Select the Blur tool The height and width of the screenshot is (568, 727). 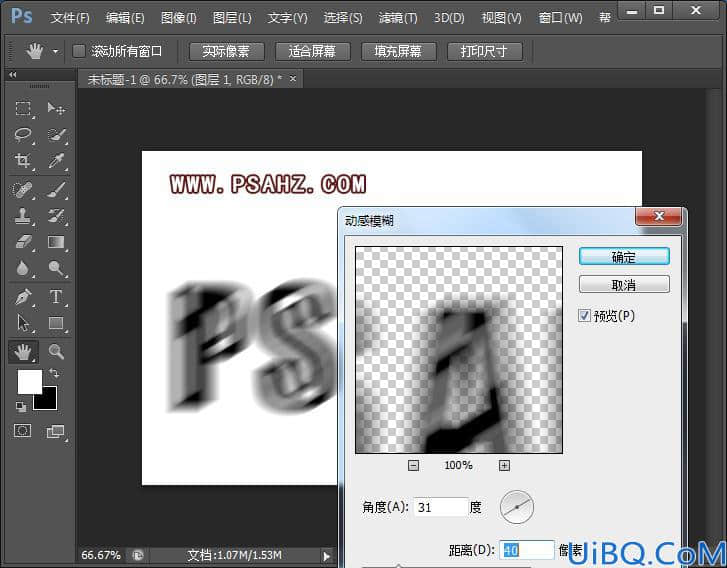pos(23,268)
